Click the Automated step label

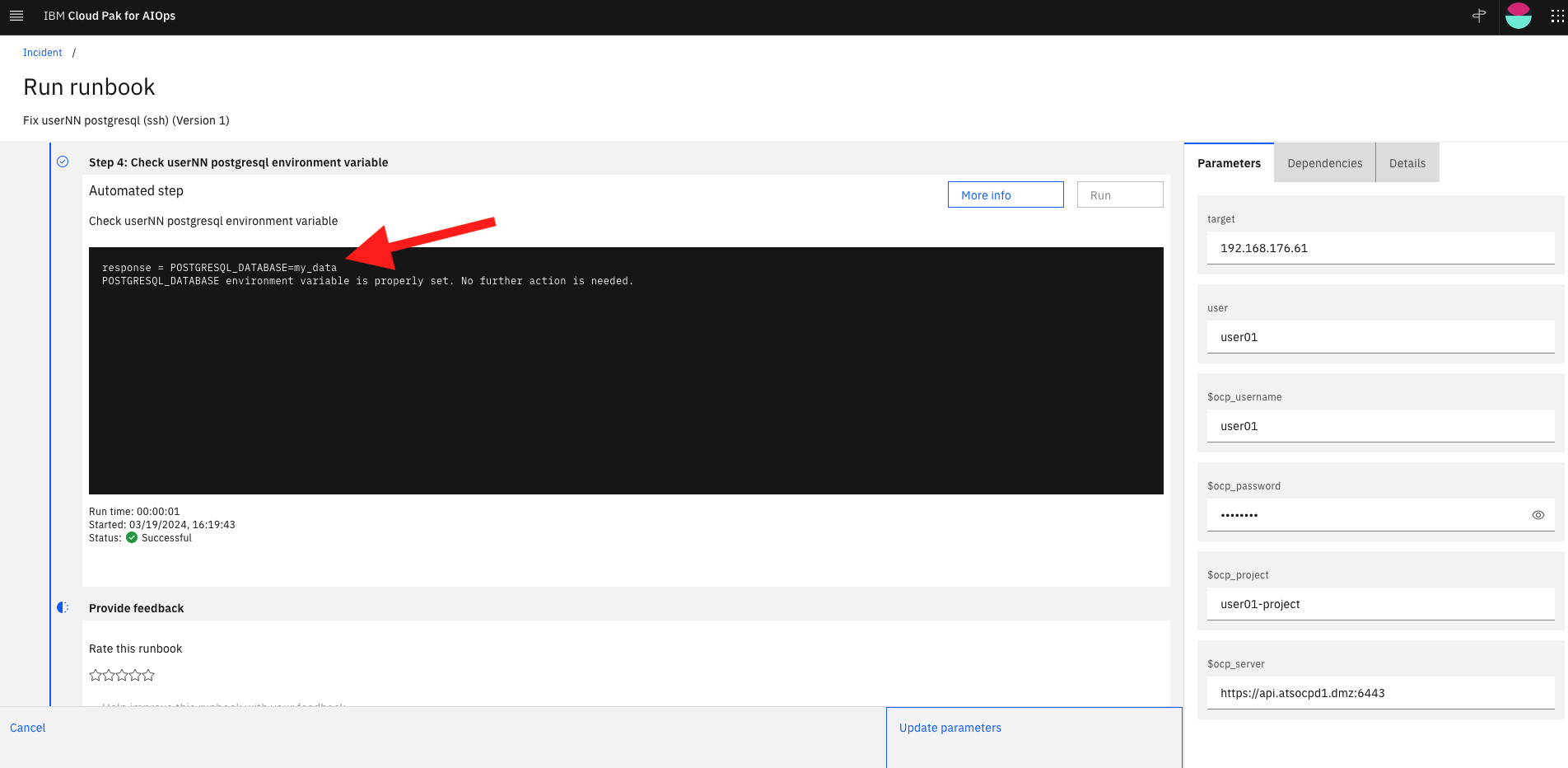tap(136, 190)
